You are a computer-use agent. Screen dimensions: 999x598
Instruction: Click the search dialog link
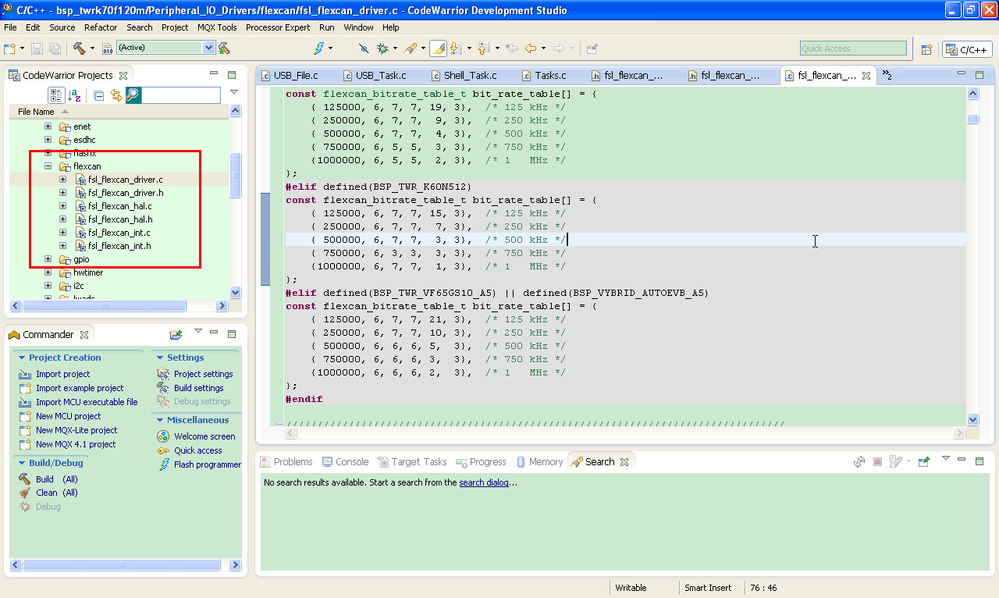tap(485, 483)
